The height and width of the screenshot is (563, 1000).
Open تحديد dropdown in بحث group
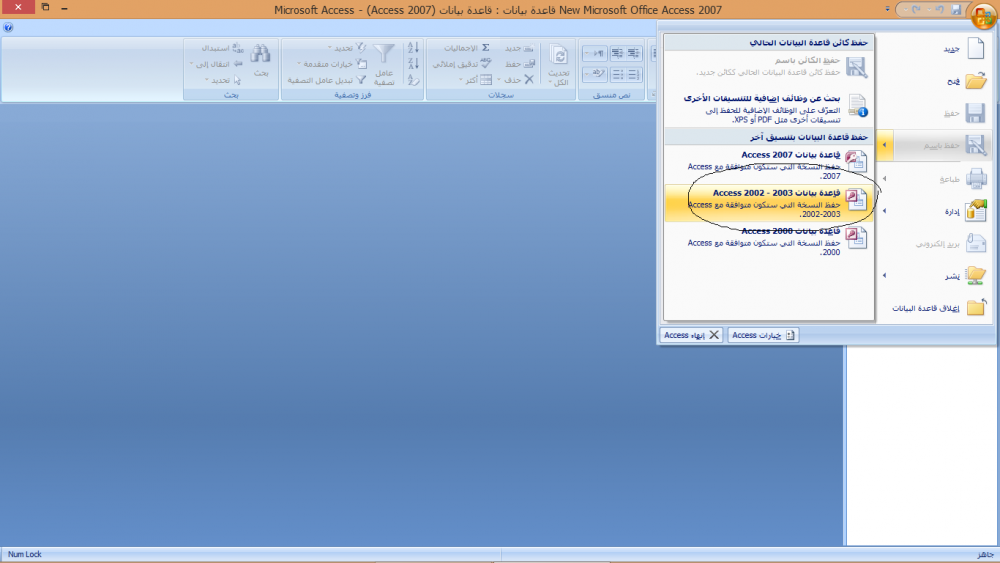(x=223, y=80)
